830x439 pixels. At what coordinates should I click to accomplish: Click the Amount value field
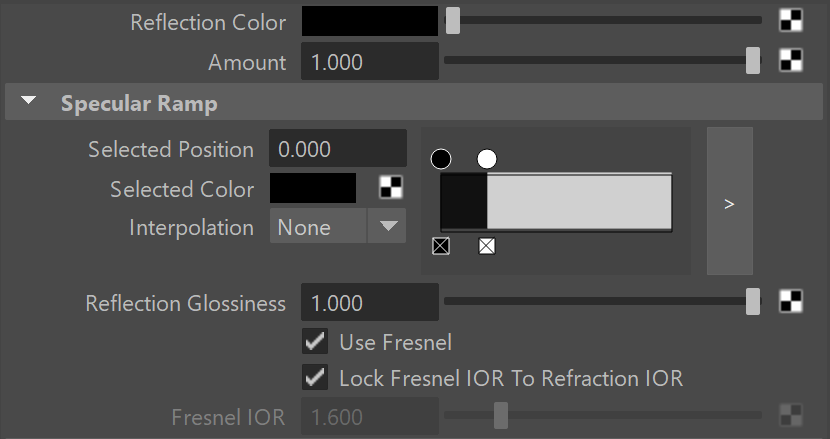coord(369,61)
